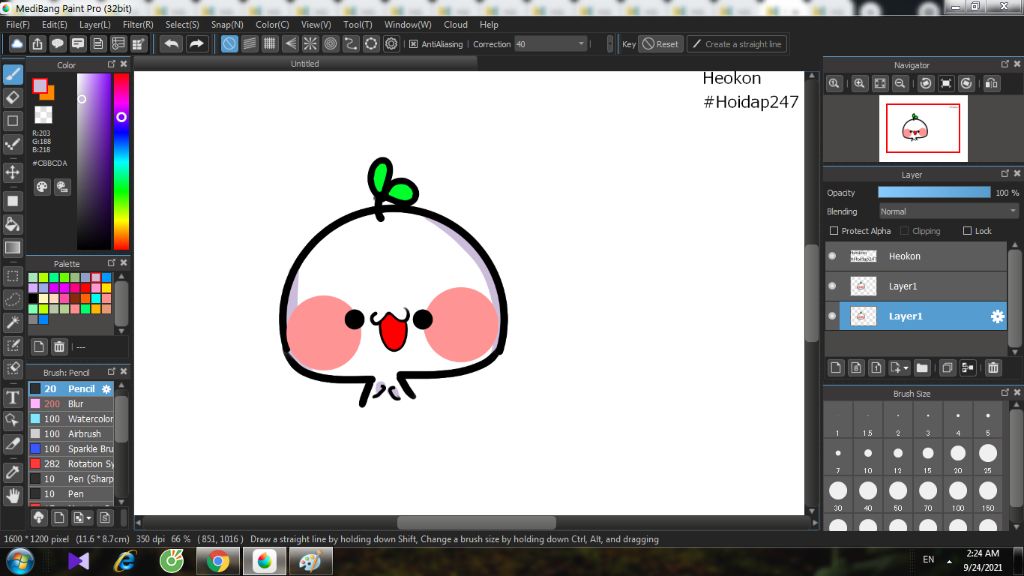Enable the circle snap icon

(x=330, y=44)
